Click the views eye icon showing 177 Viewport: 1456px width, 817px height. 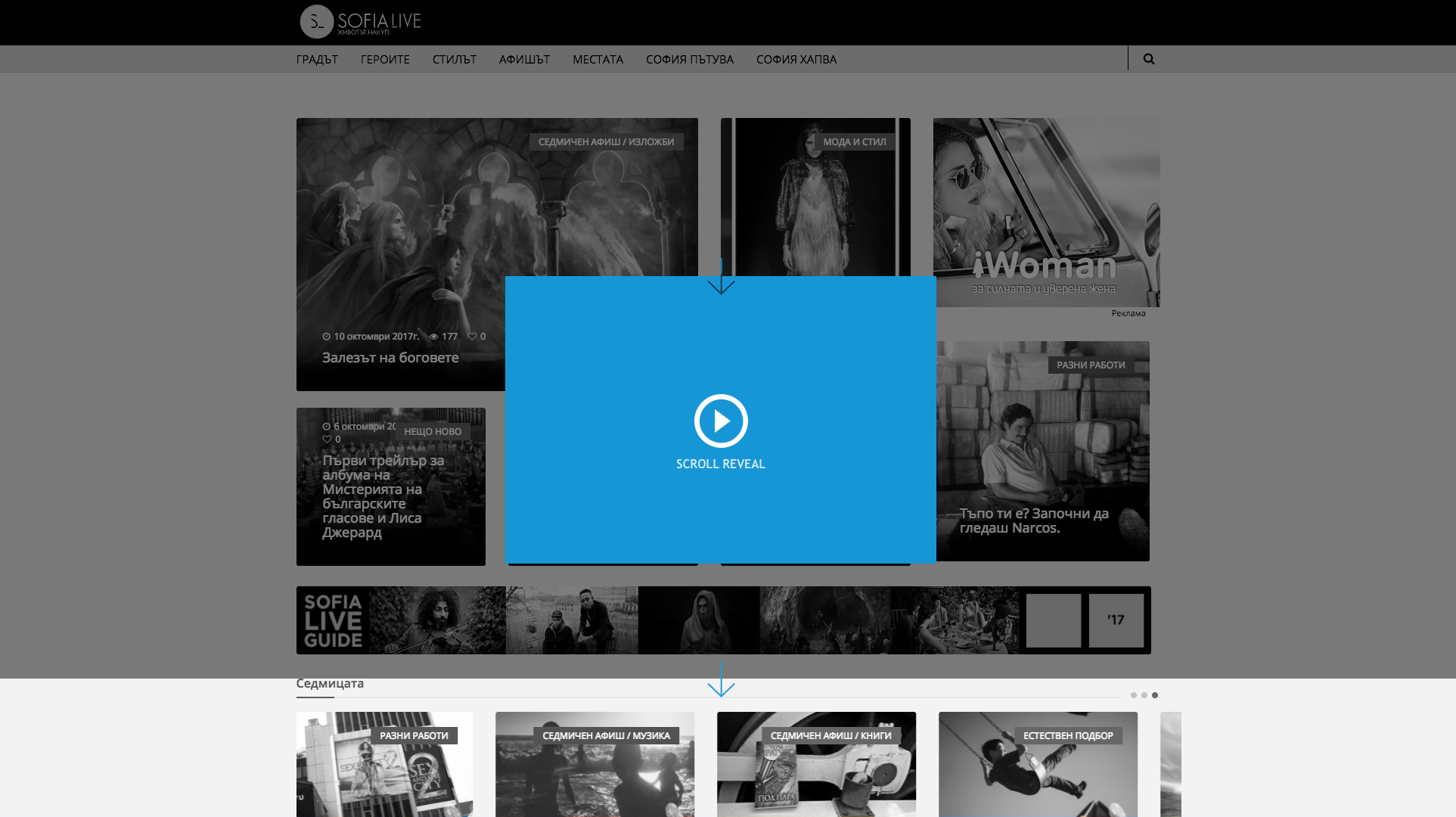[x=434, y=337]
